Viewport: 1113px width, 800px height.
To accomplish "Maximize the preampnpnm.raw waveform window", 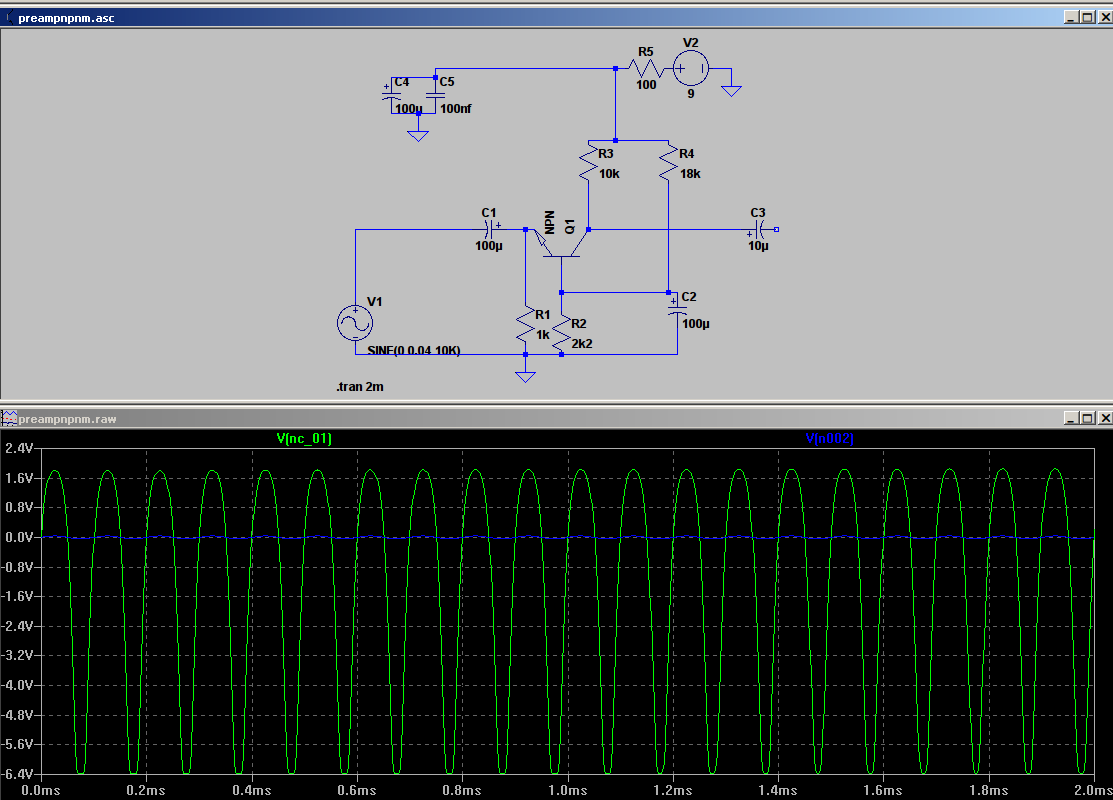I will 1087,418.
